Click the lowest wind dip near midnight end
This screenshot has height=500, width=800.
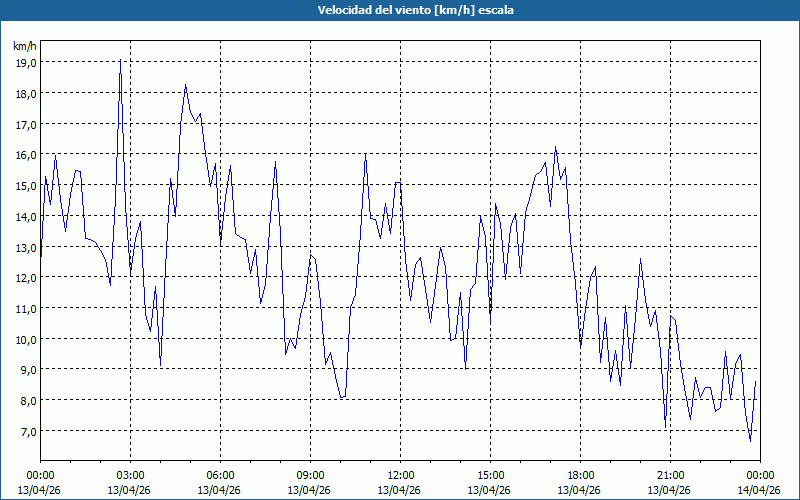tap(750, 440)
